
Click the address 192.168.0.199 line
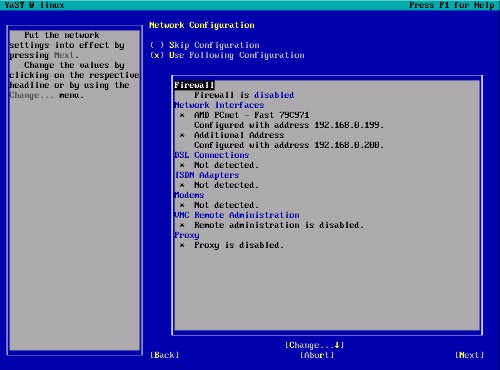(289, 125)
